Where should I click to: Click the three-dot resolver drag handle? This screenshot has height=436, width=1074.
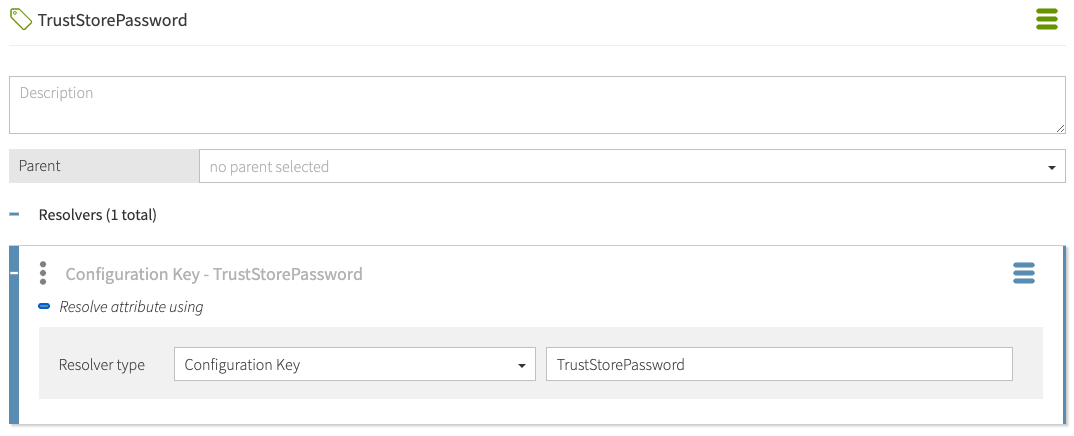[43, 273]
